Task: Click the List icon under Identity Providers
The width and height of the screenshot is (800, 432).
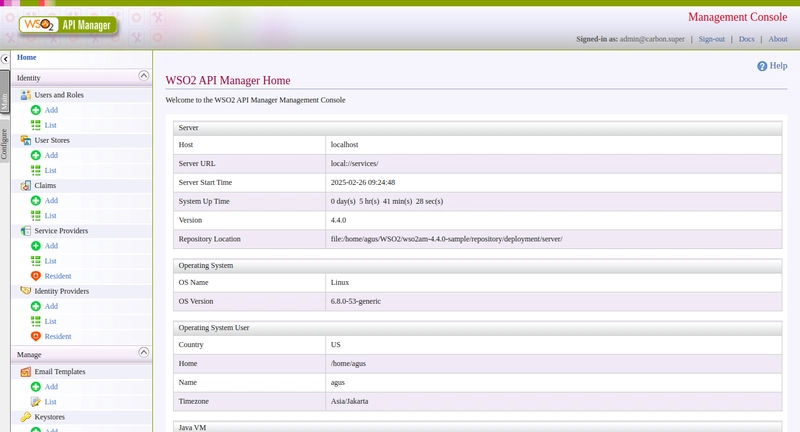Action: click(36, 321)
